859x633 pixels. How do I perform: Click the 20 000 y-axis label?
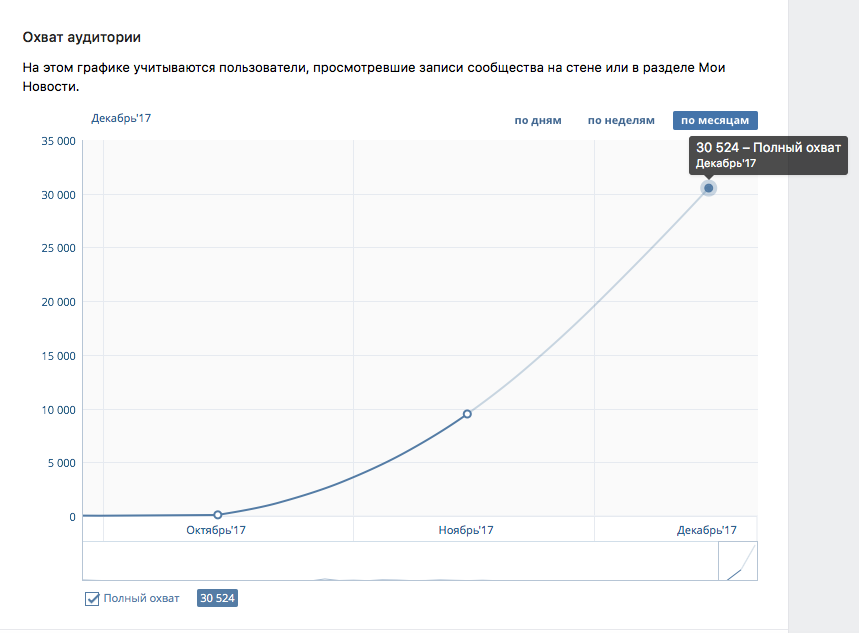point(59,302)
